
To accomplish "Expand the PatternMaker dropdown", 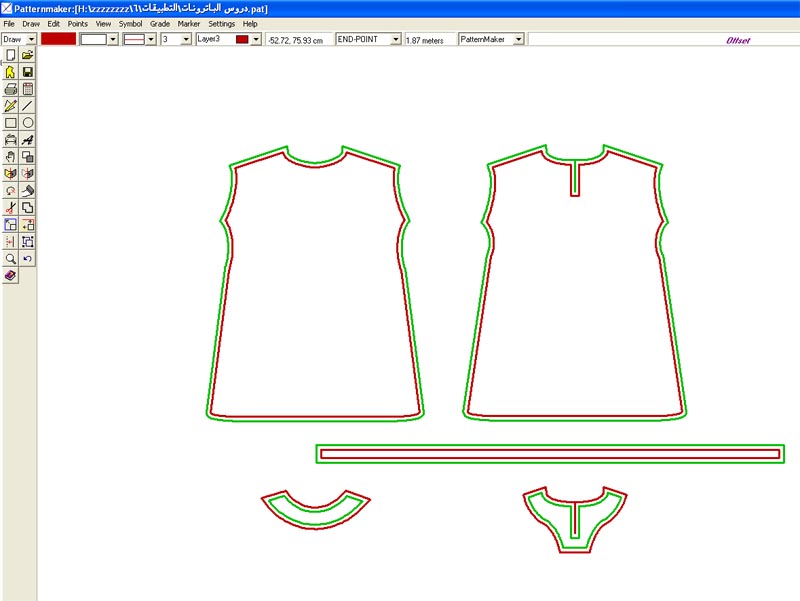I will click(x=520, y=39).
